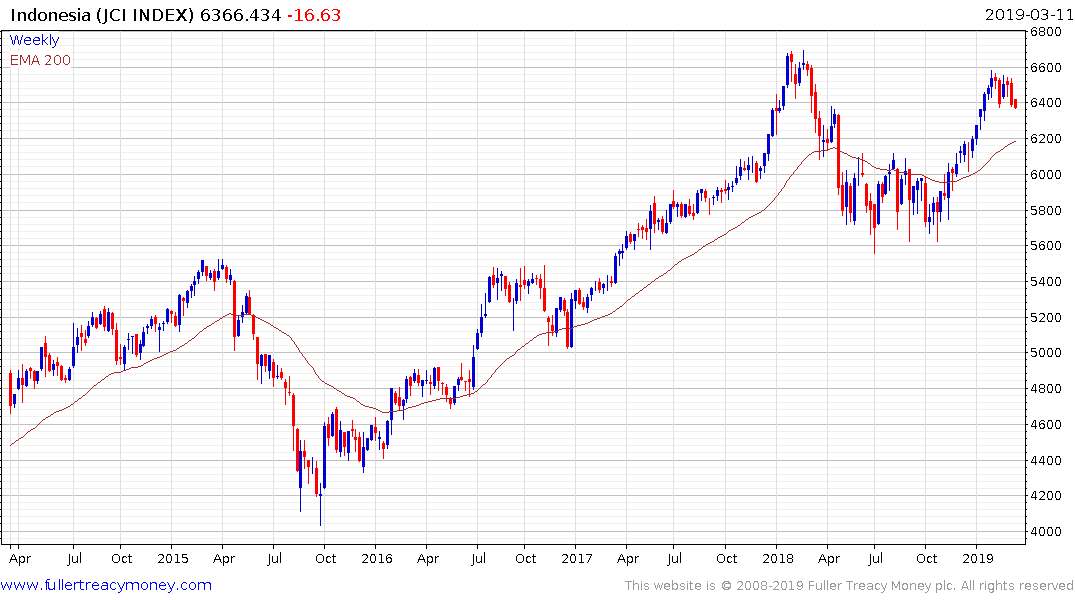
Task: Select the chart title 'Indonesia (JCI INDEX)'
Action: point(102,15)
